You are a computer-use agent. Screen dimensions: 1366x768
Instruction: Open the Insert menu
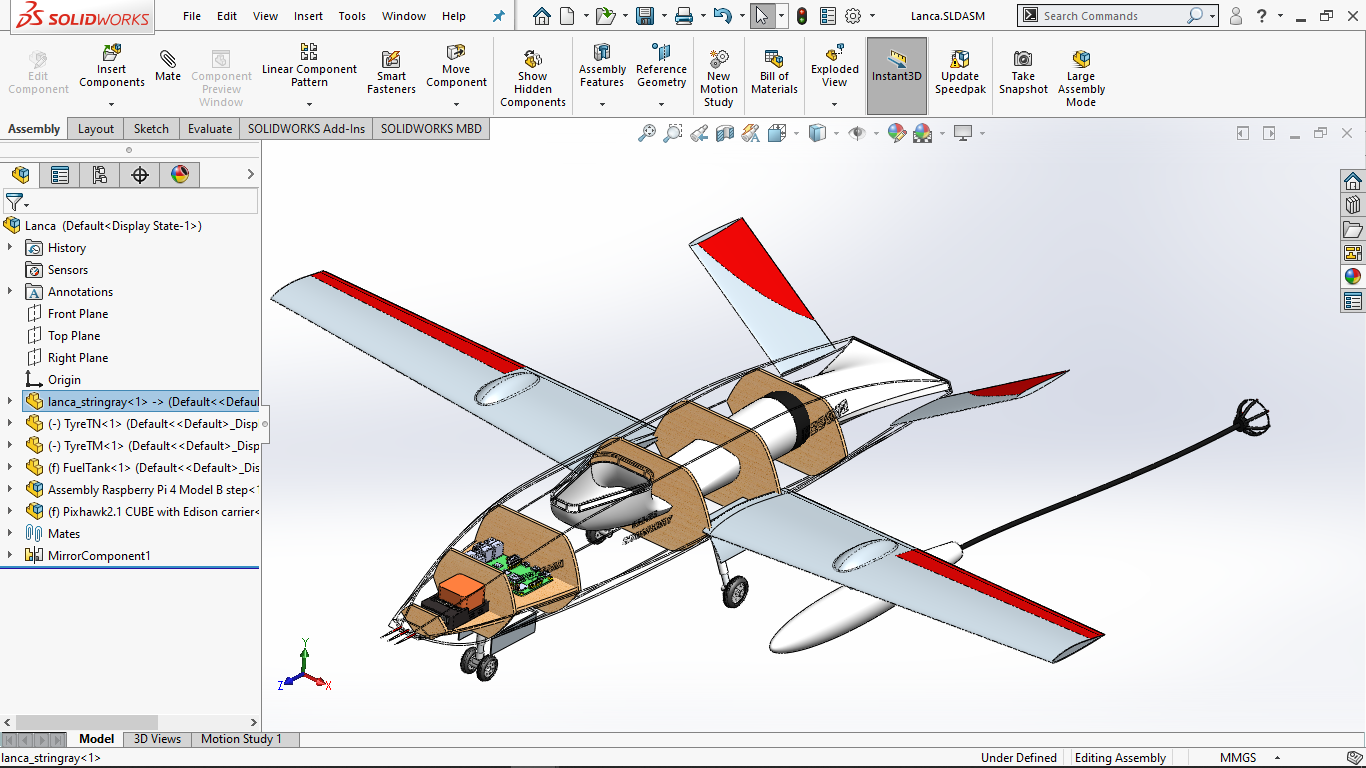tap(309, 16)
